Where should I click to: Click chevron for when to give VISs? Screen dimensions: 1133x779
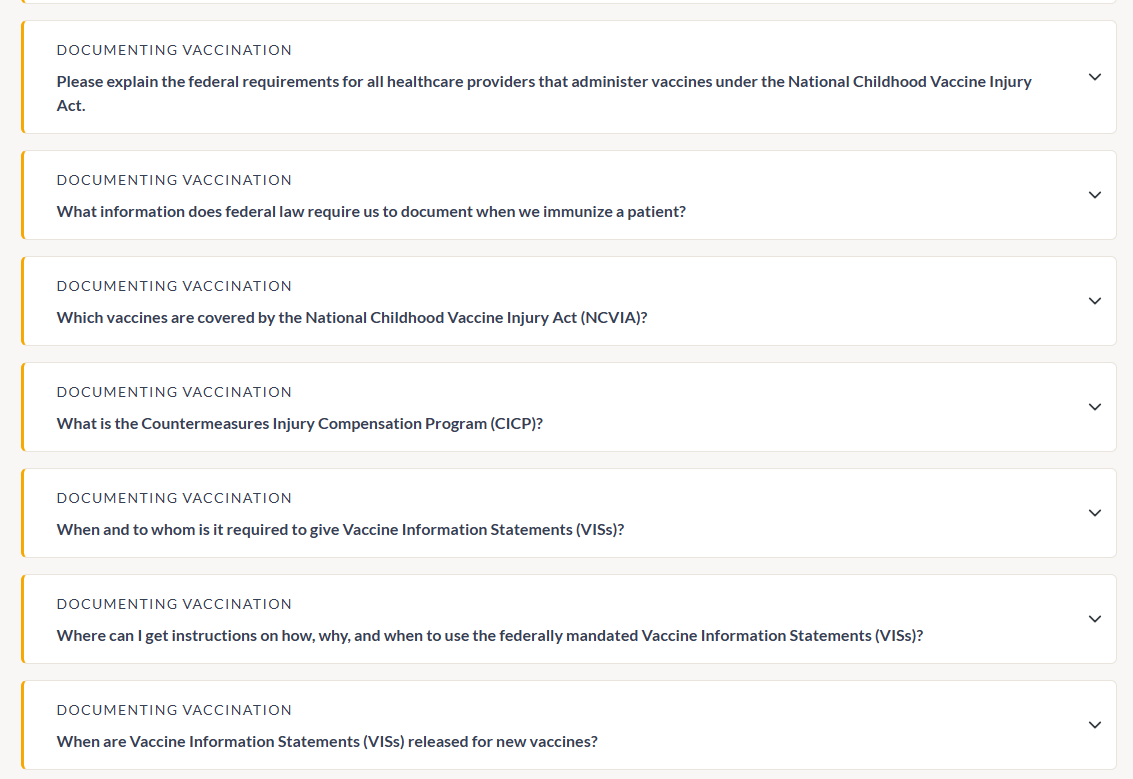pos(1095,513)
